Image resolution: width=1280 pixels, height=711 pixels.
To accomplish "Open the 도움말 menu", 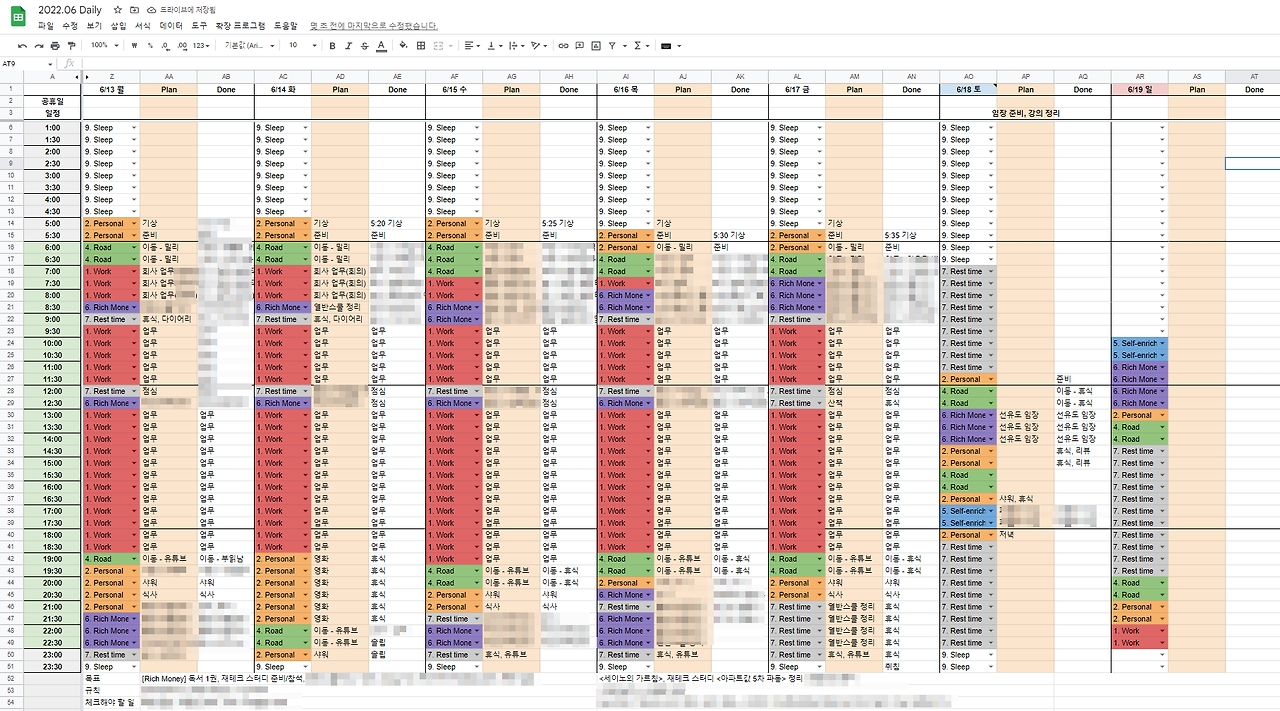I will tap(286, 25).
